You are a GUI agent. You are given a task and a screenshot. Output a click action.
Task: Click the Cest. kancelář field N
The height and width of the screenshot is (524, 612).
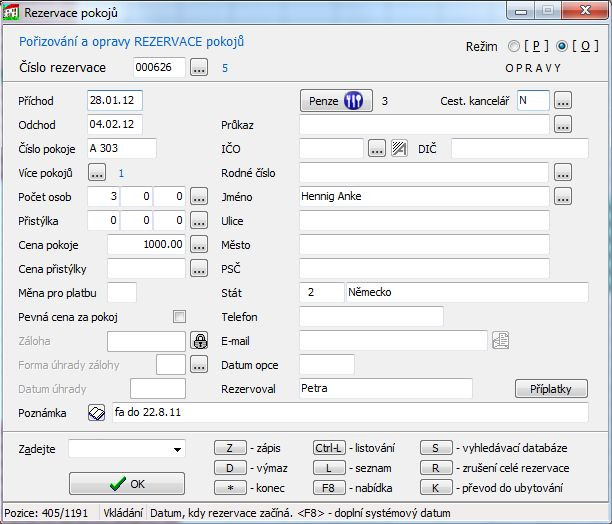(533, 100)
